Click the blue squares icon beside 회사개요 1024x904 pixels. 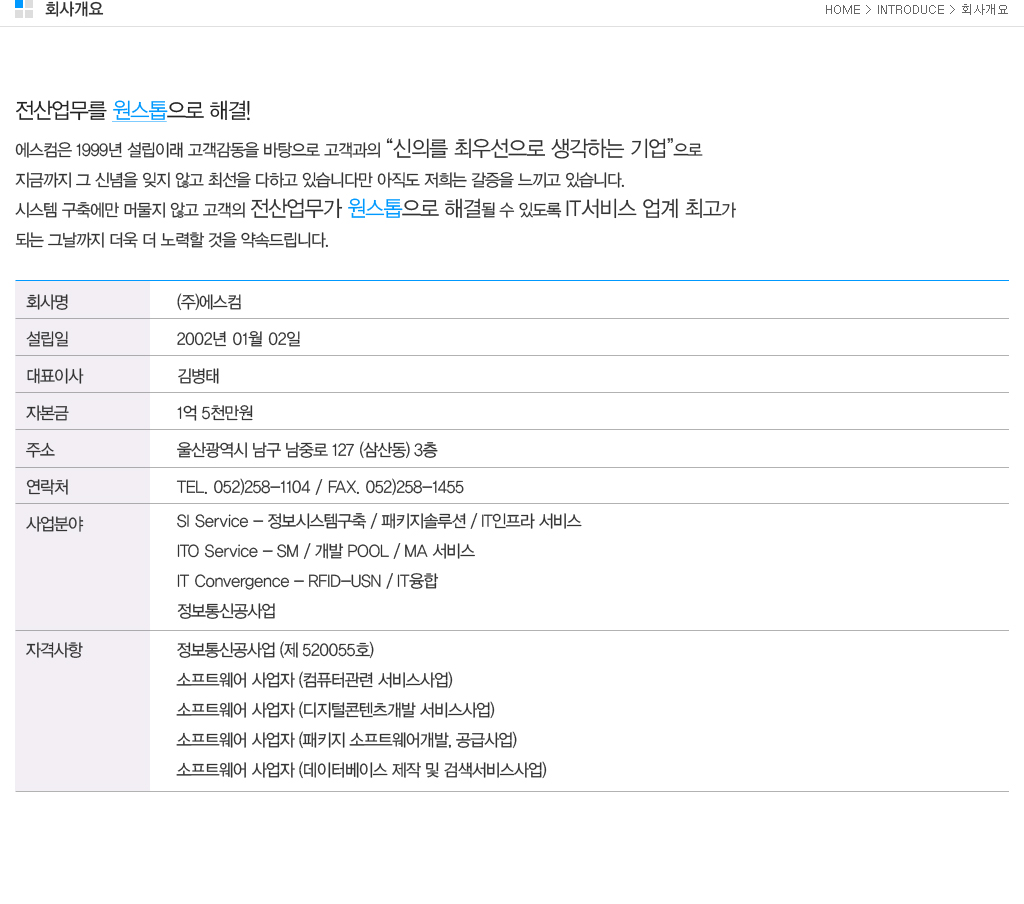(24, 8)
